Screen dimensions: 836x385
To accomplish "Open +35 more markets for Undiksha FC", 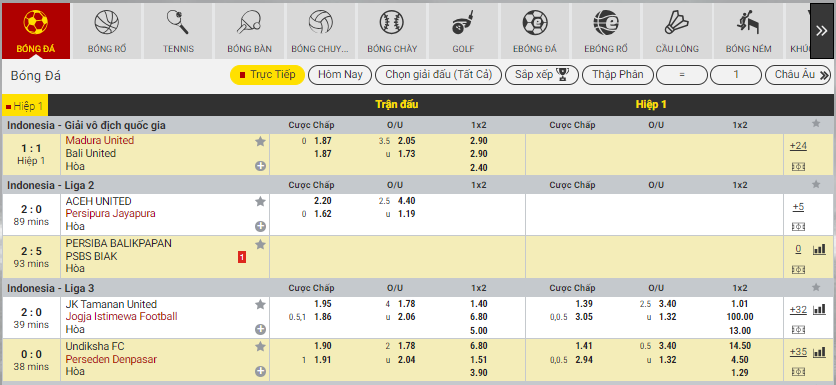I will [x=798, y=351].
